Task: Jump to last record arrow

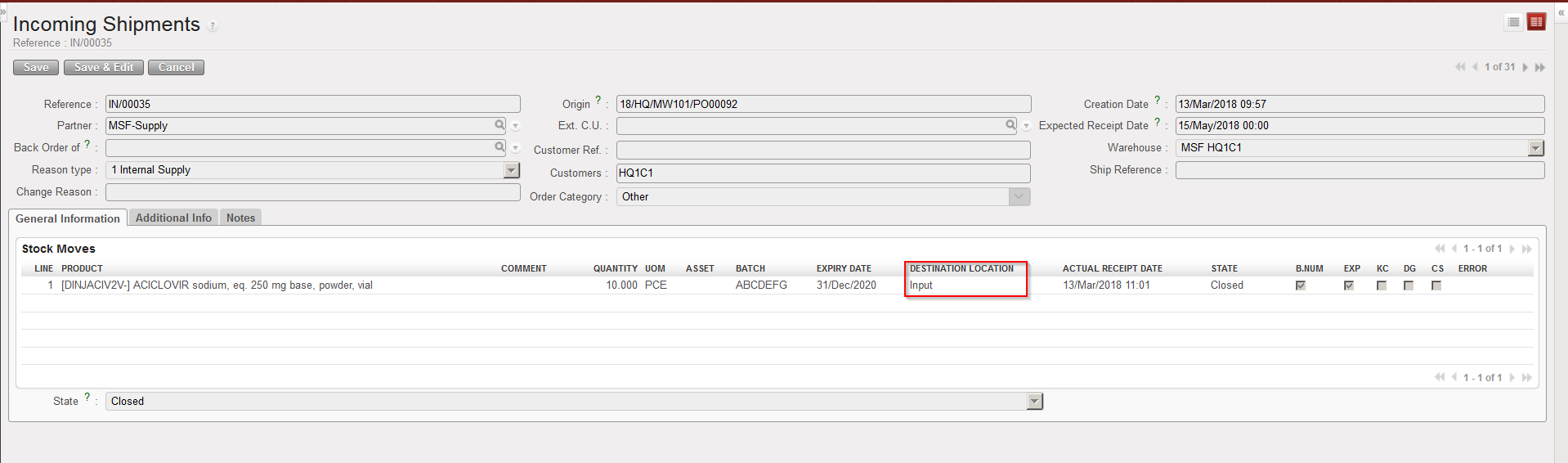Action: coord(1539,67)
